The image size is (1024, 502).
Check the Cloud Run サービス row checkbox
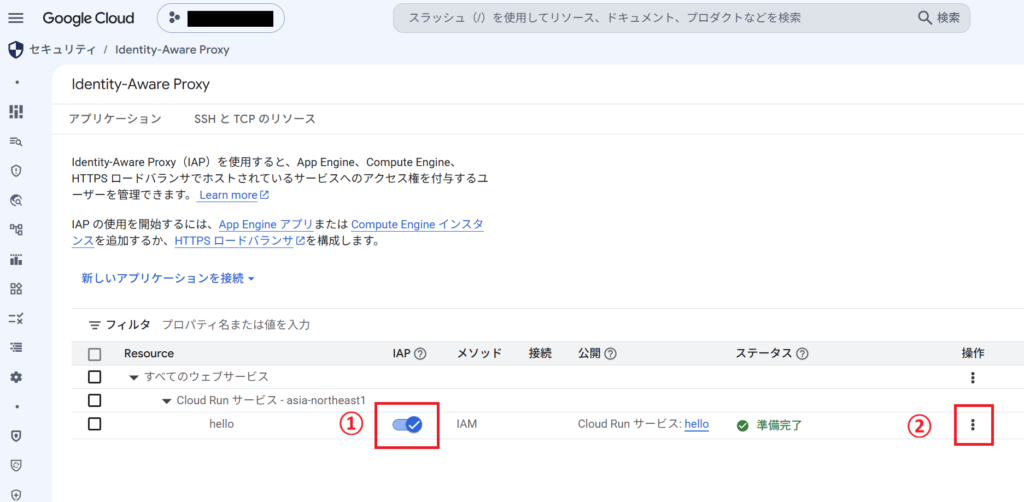95,400
